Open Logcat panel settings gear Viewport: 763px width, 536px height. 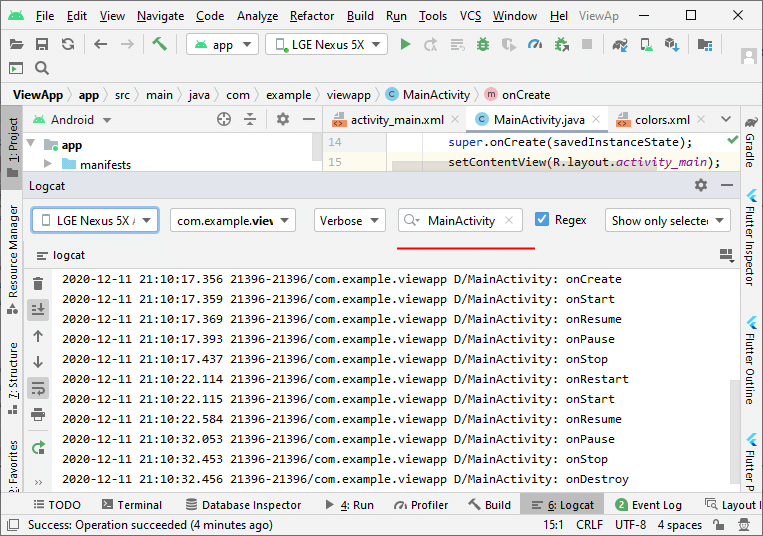[701, 185]
